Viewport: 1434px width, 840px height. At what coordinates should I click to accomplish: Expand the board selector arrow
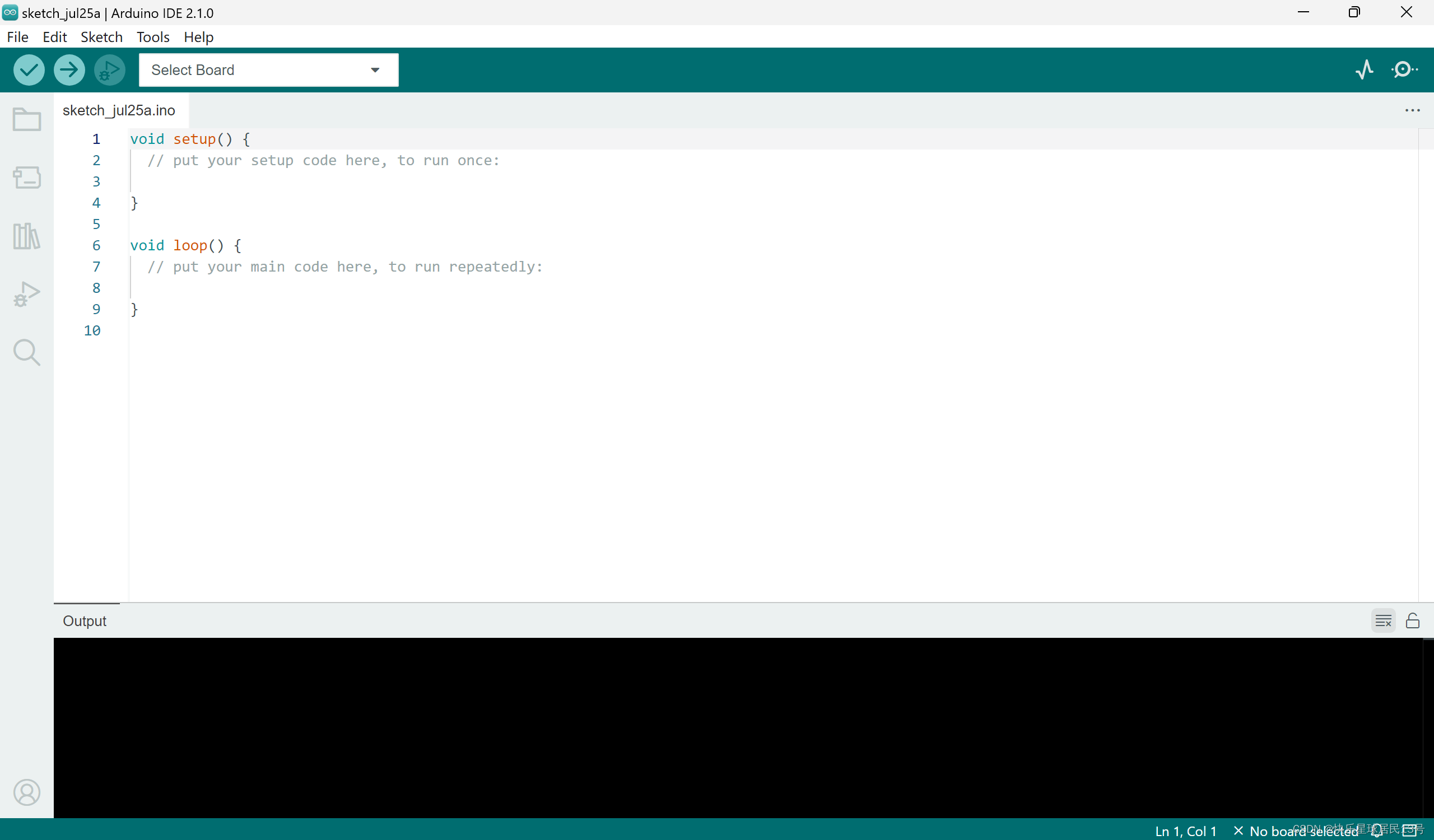click(375, 69)
